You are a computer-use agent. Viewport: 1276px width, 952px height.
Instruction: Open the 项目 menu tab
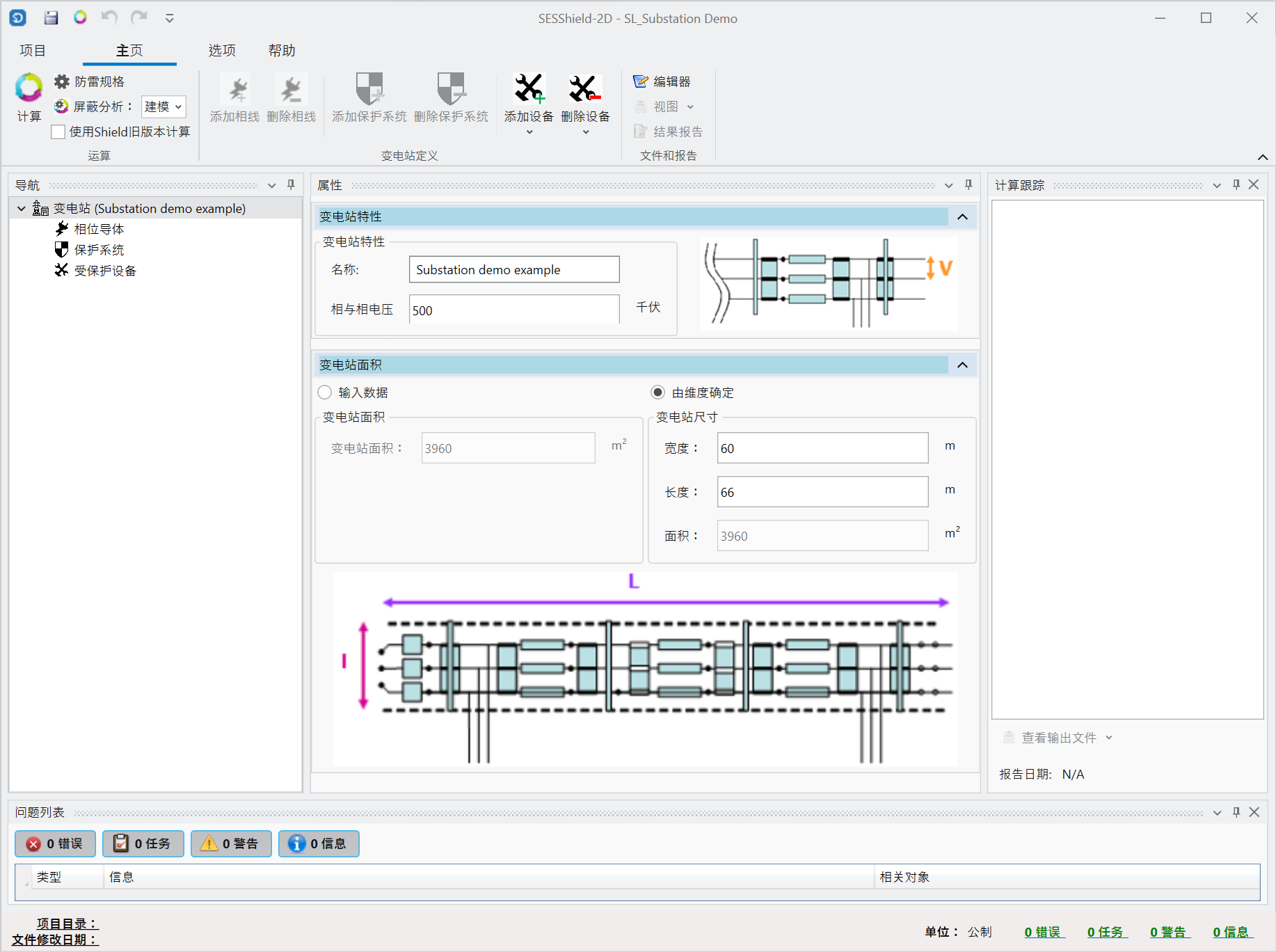tap(33, 50)
